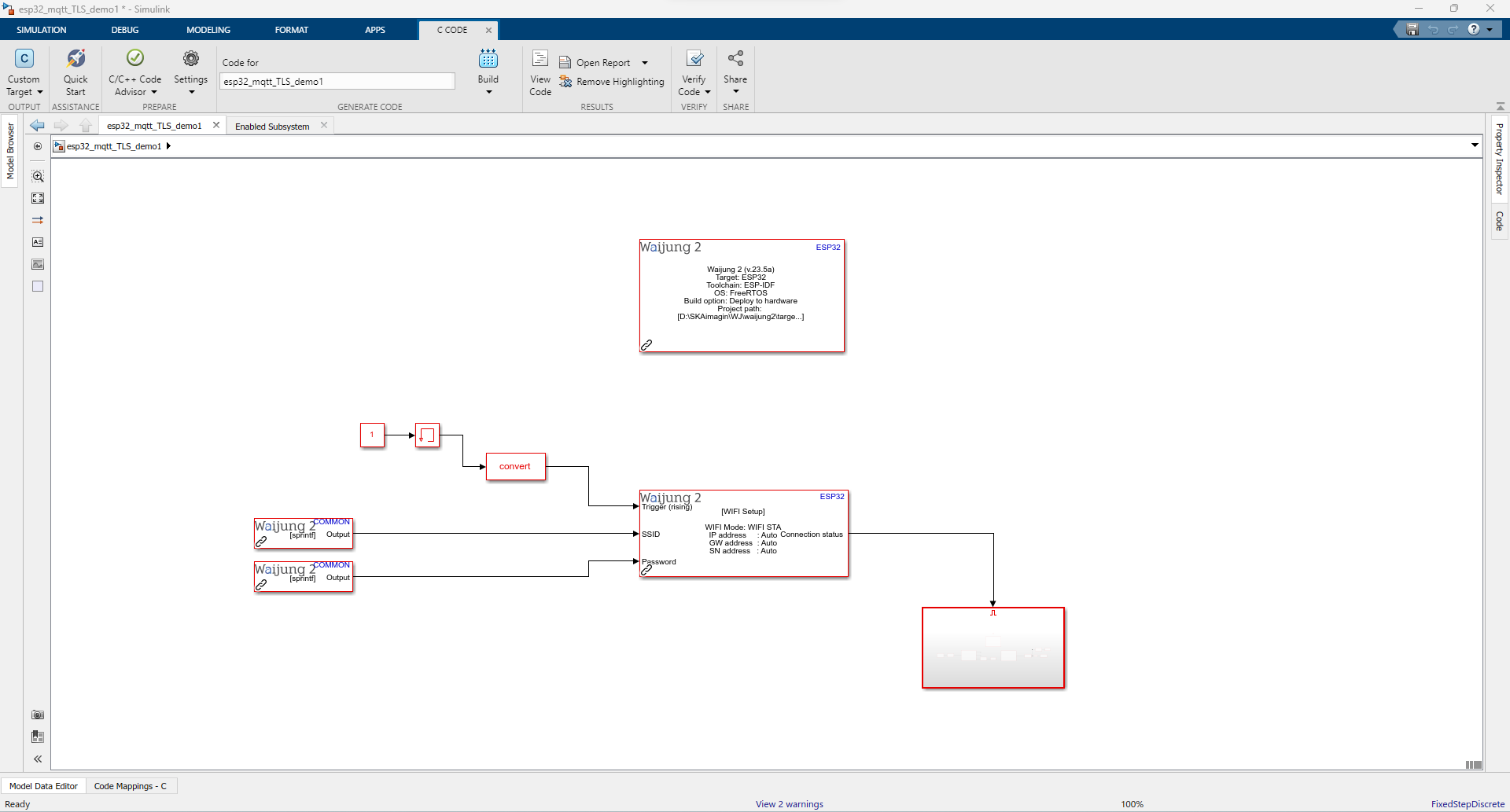Image resolution: width=1510 pixels, height=812 pixels.
Task: Select the enabled subsystem block
Action: pyautogui.click(x=993, y=648)
